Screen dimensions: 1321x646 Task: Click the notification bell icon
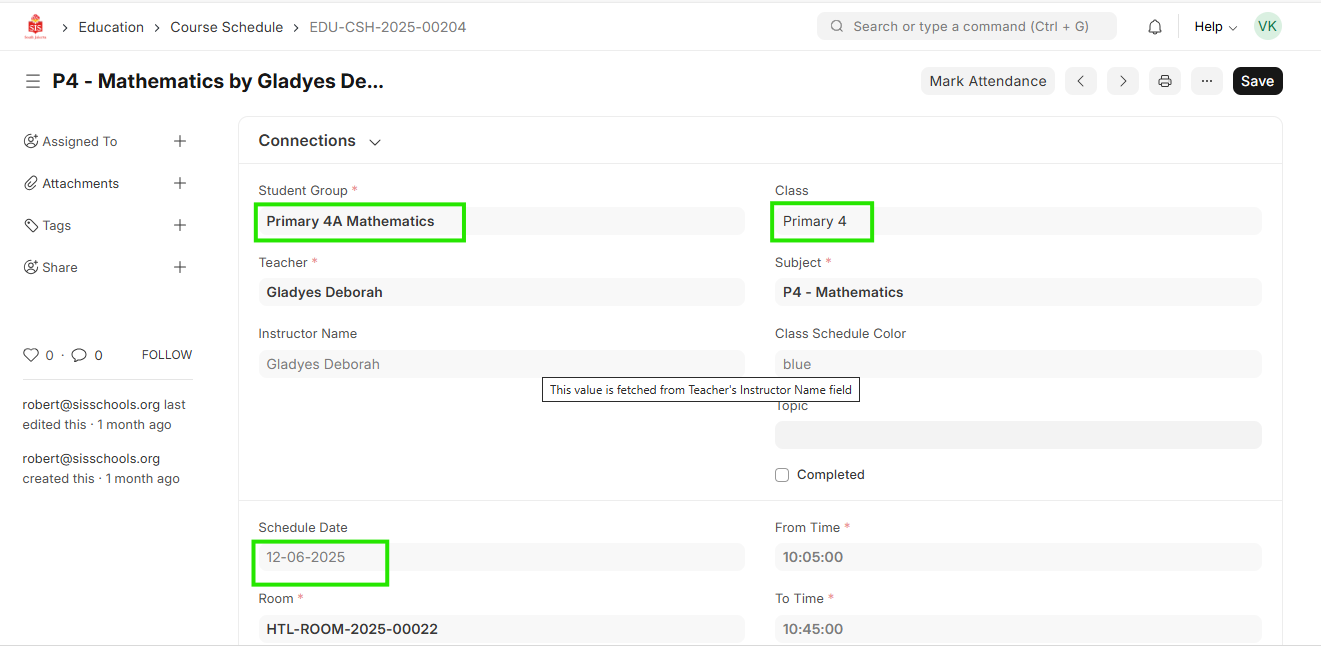(1155, 27)
